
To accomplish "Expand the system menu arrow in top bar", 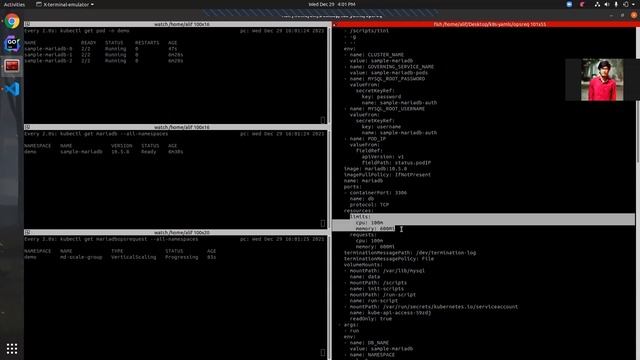I will click(x=633, y=4).
